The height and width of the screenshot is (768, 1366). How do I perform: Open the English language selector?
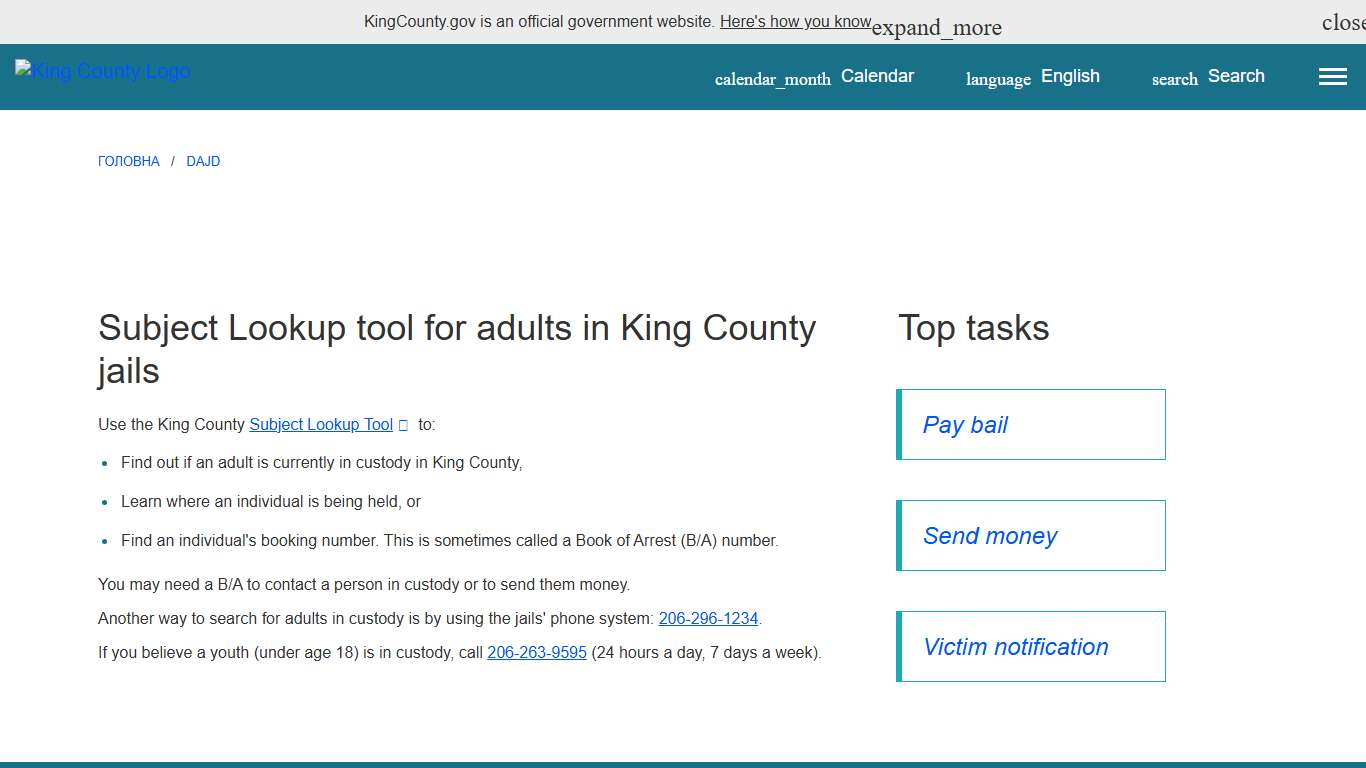[1070, 76]
